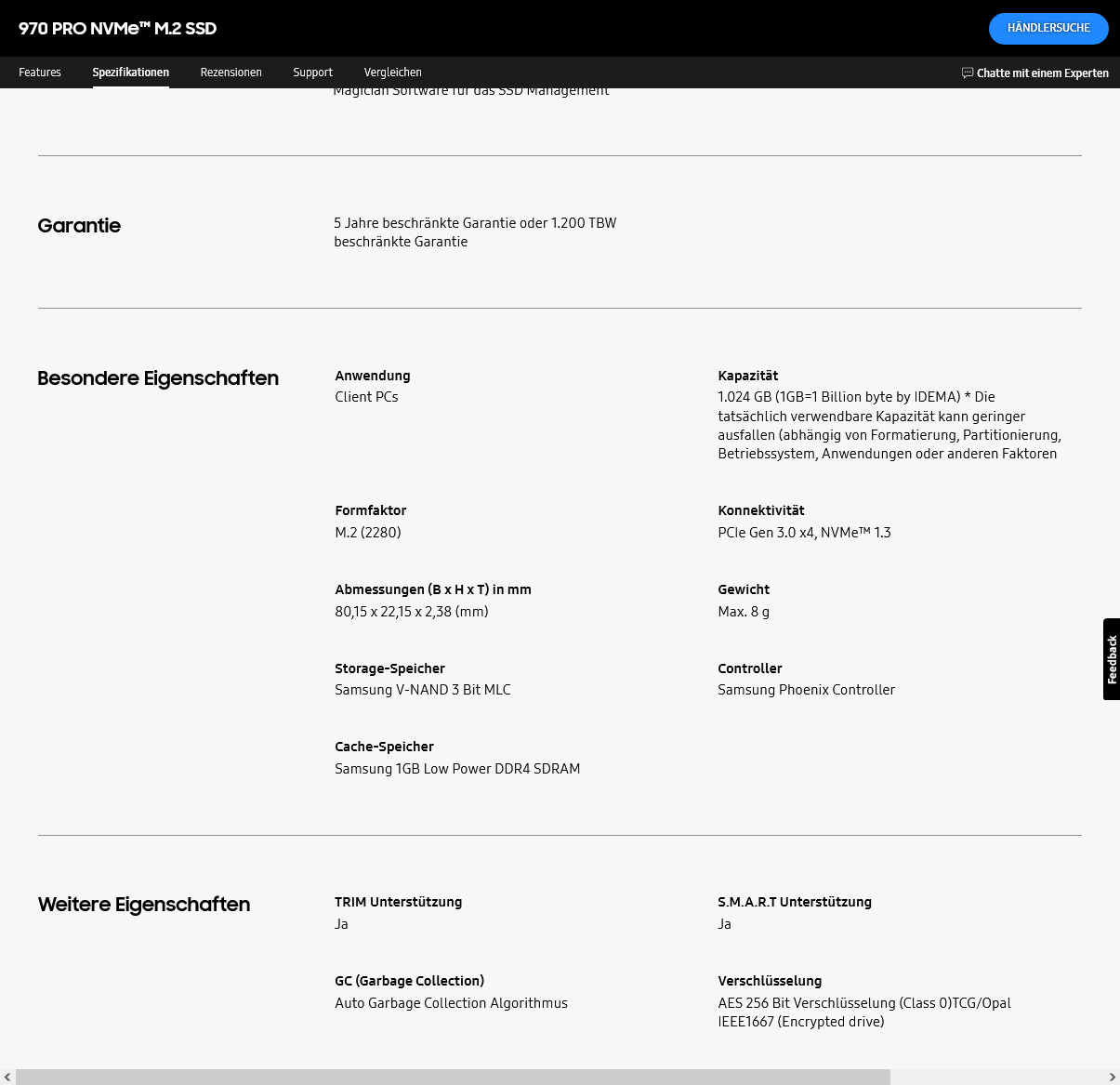
Task: Click the M.2 (2280) value
Action: coord(368,533)
